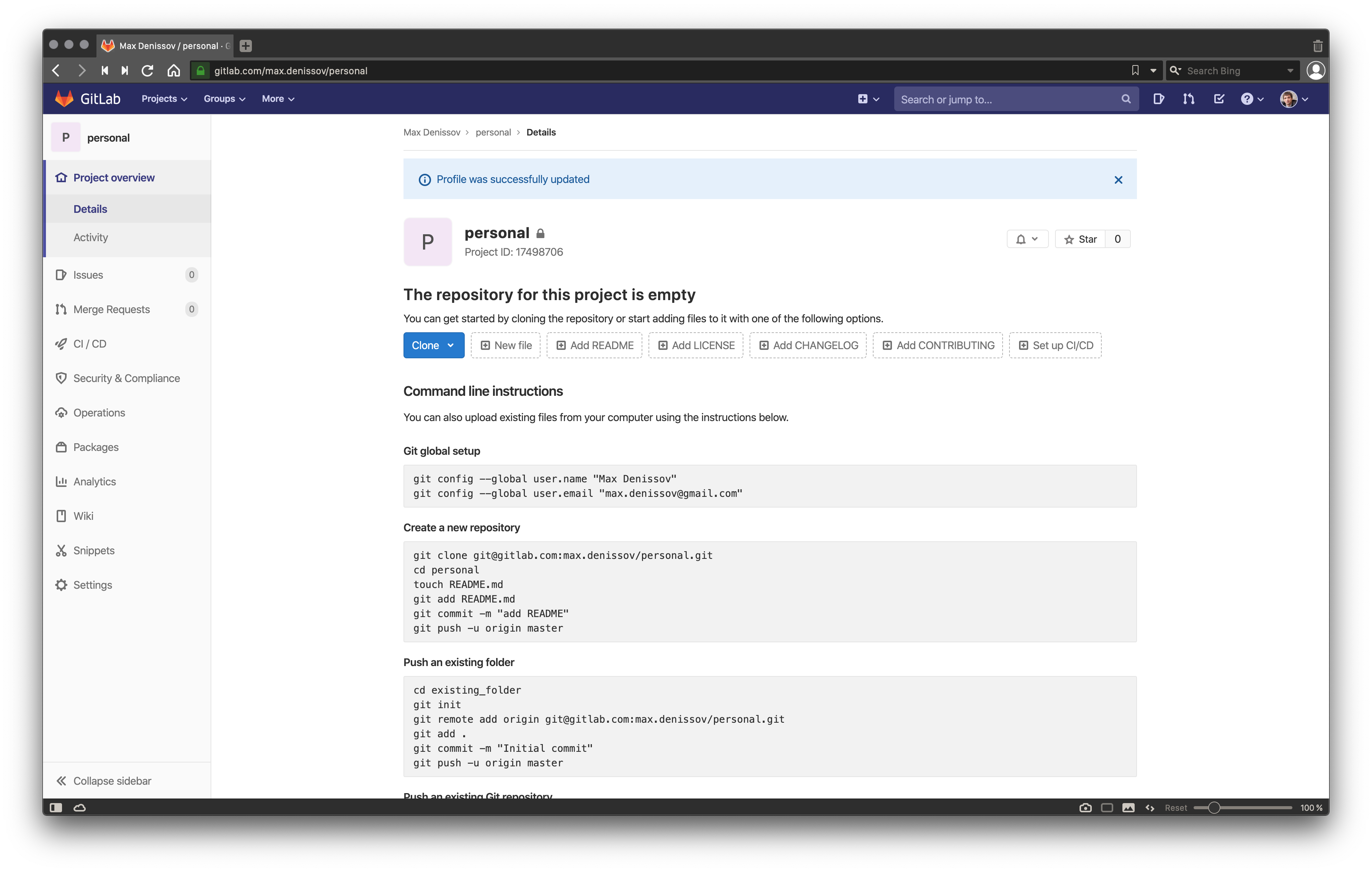Click the Add README button
Image resolution: width=1372 pixels, height=872 pixels.
(x=594, y=345)
